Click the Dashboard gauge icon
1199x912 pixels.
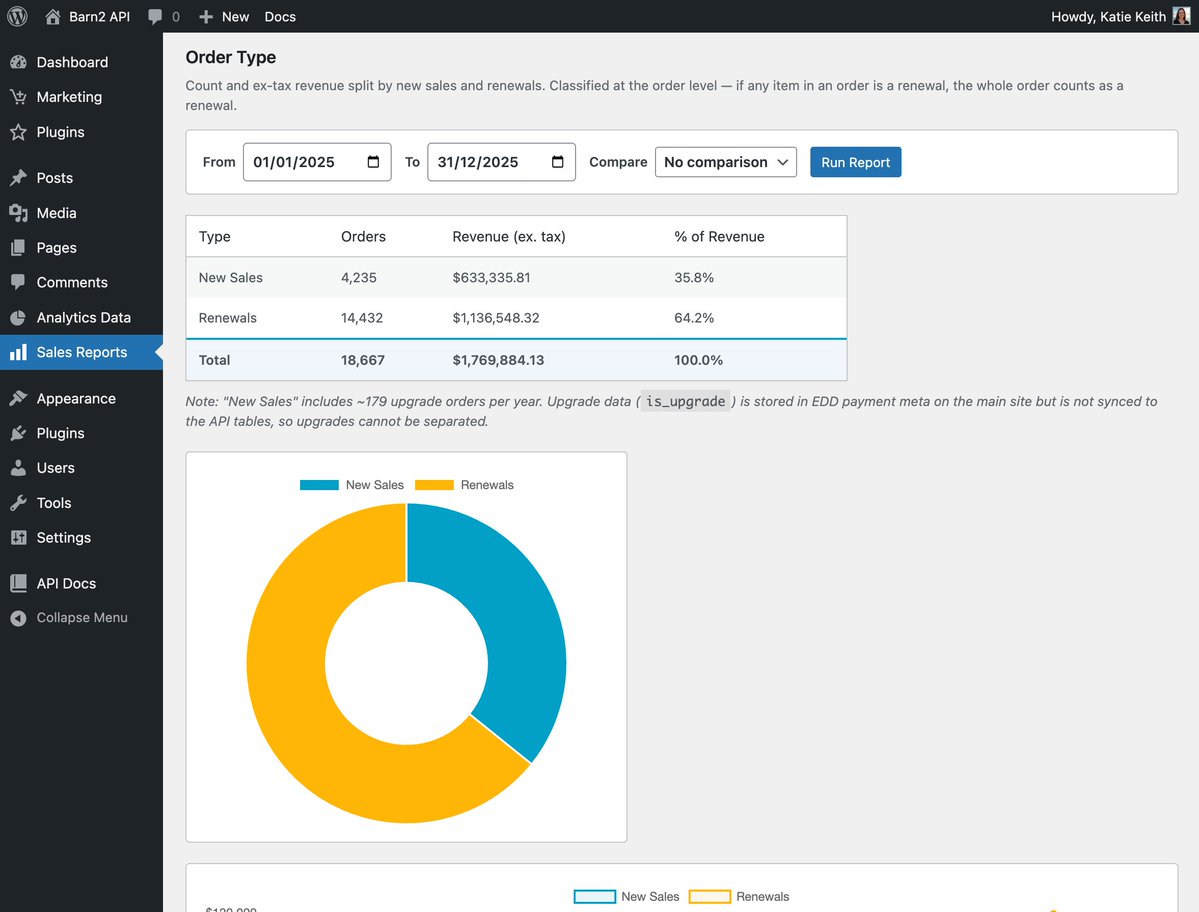(18, 62)
